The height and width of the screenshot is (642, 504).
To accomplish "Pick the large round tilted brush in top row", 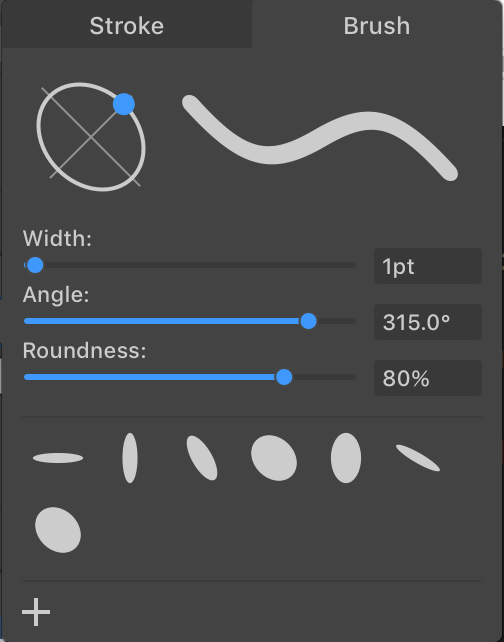I will 274,458.
